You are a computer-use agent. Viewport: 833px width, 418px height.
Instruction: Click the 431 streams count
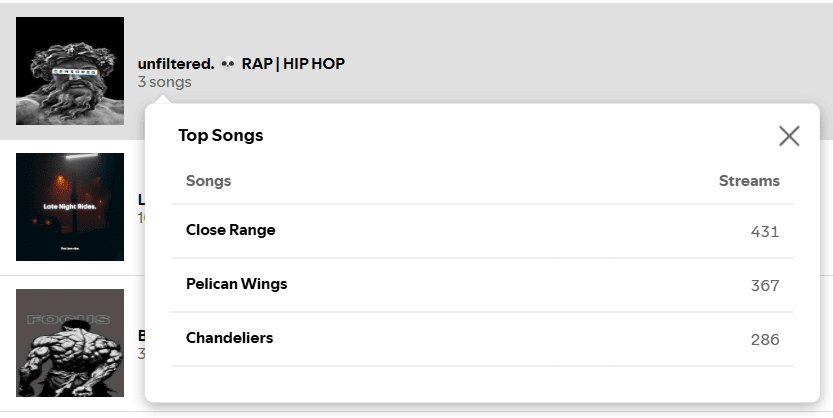(x=765, y=232)
